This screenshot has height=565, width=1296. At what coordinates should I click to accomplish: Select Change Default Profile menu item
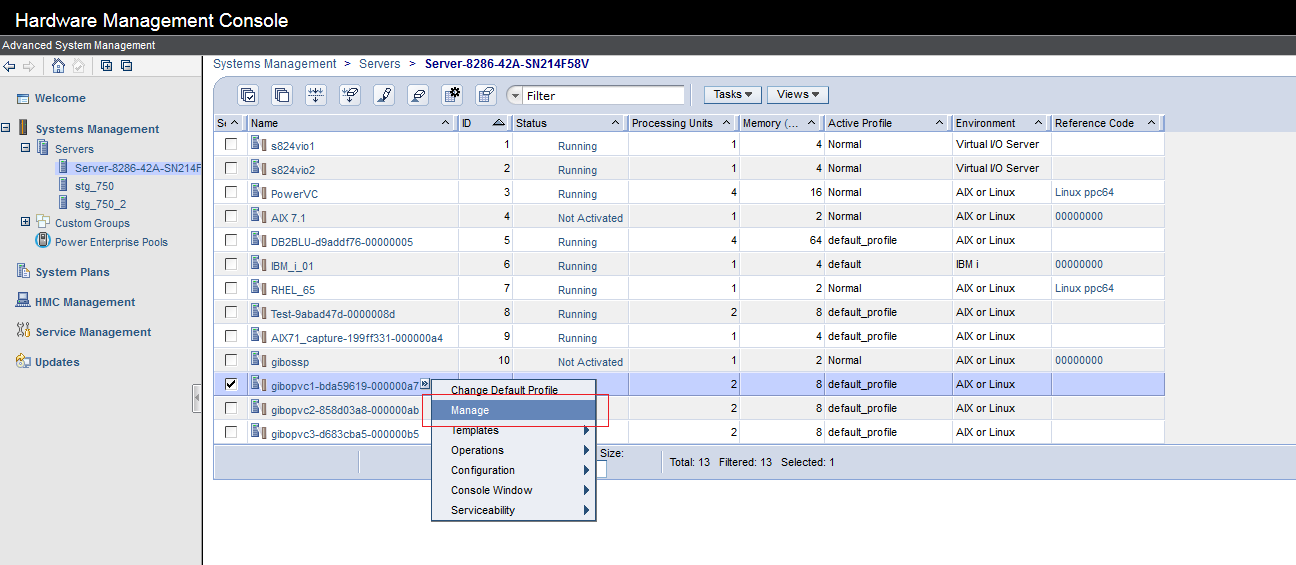513,390
